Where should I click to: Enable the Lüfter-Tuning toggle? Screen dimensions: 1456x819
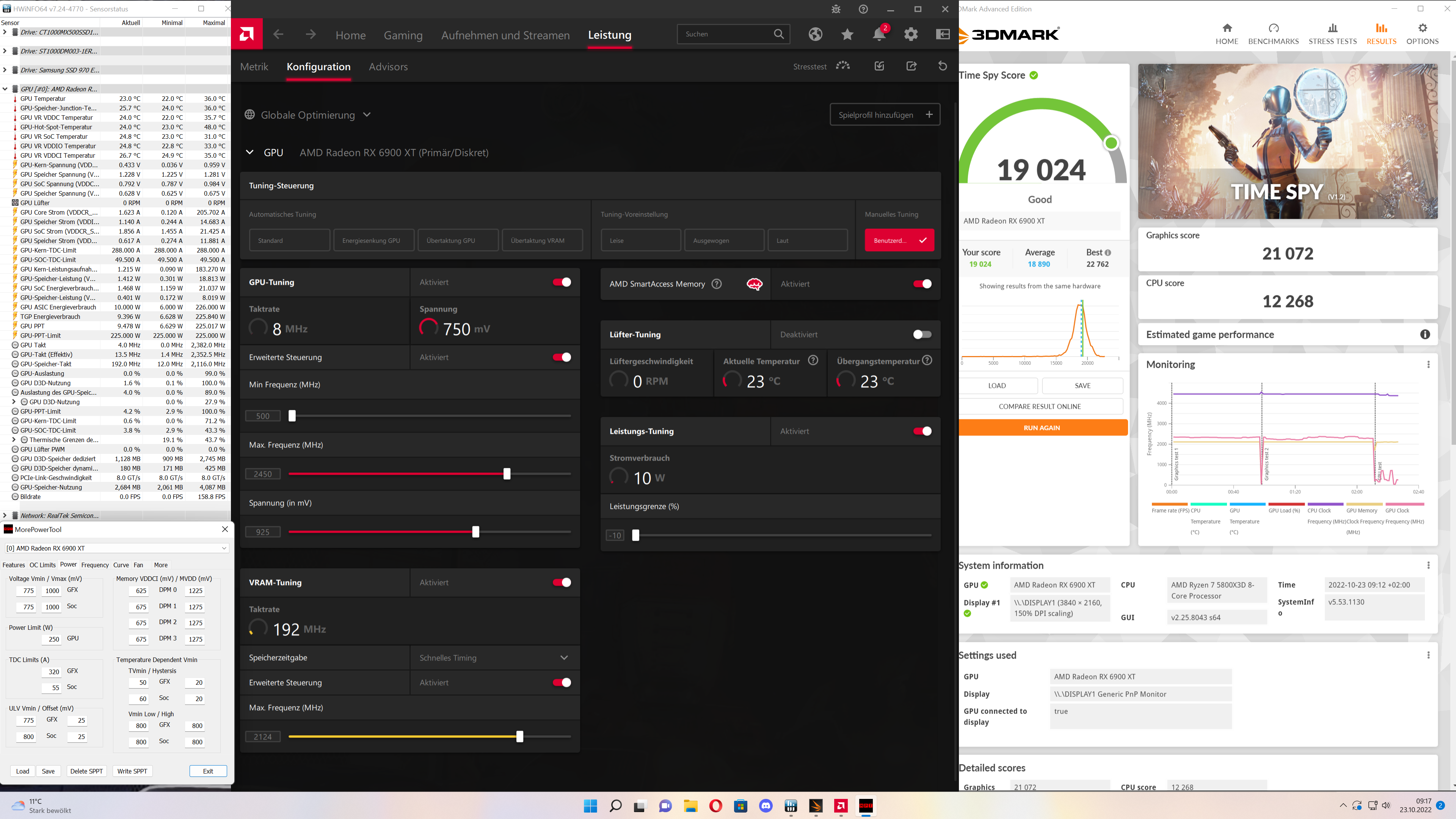coord(922,334)
